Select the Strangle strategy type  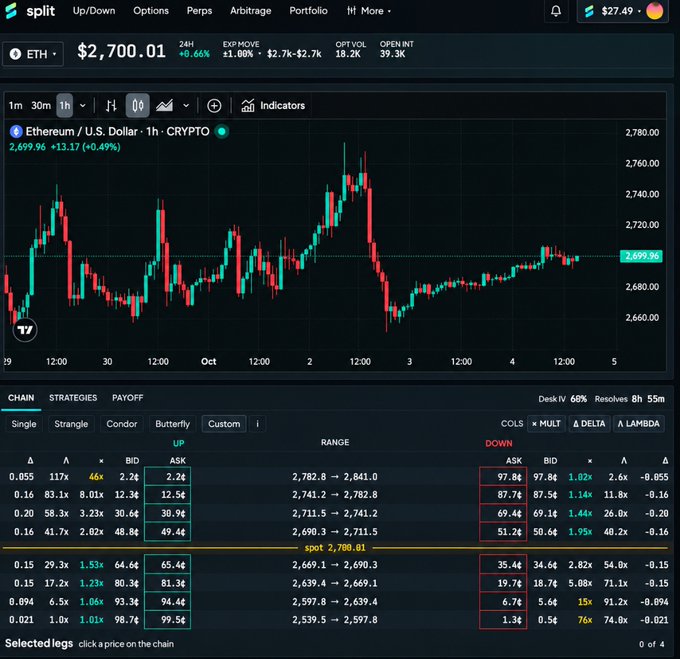coord(71,424)
